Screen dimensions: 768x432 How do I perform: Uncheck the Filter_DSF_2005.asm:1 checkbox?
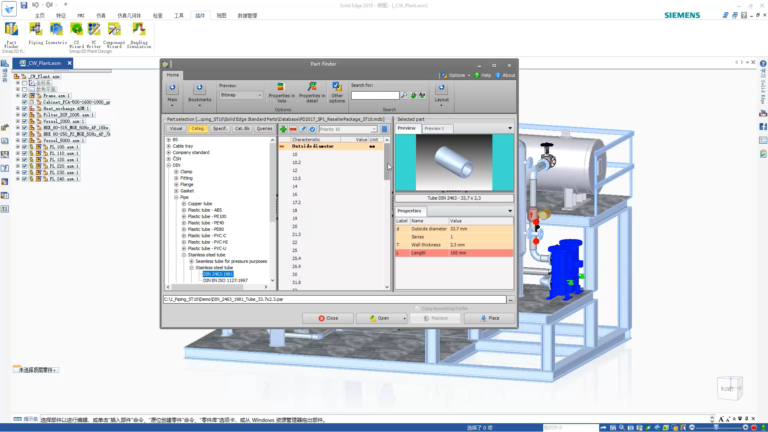tap(24, 115)
